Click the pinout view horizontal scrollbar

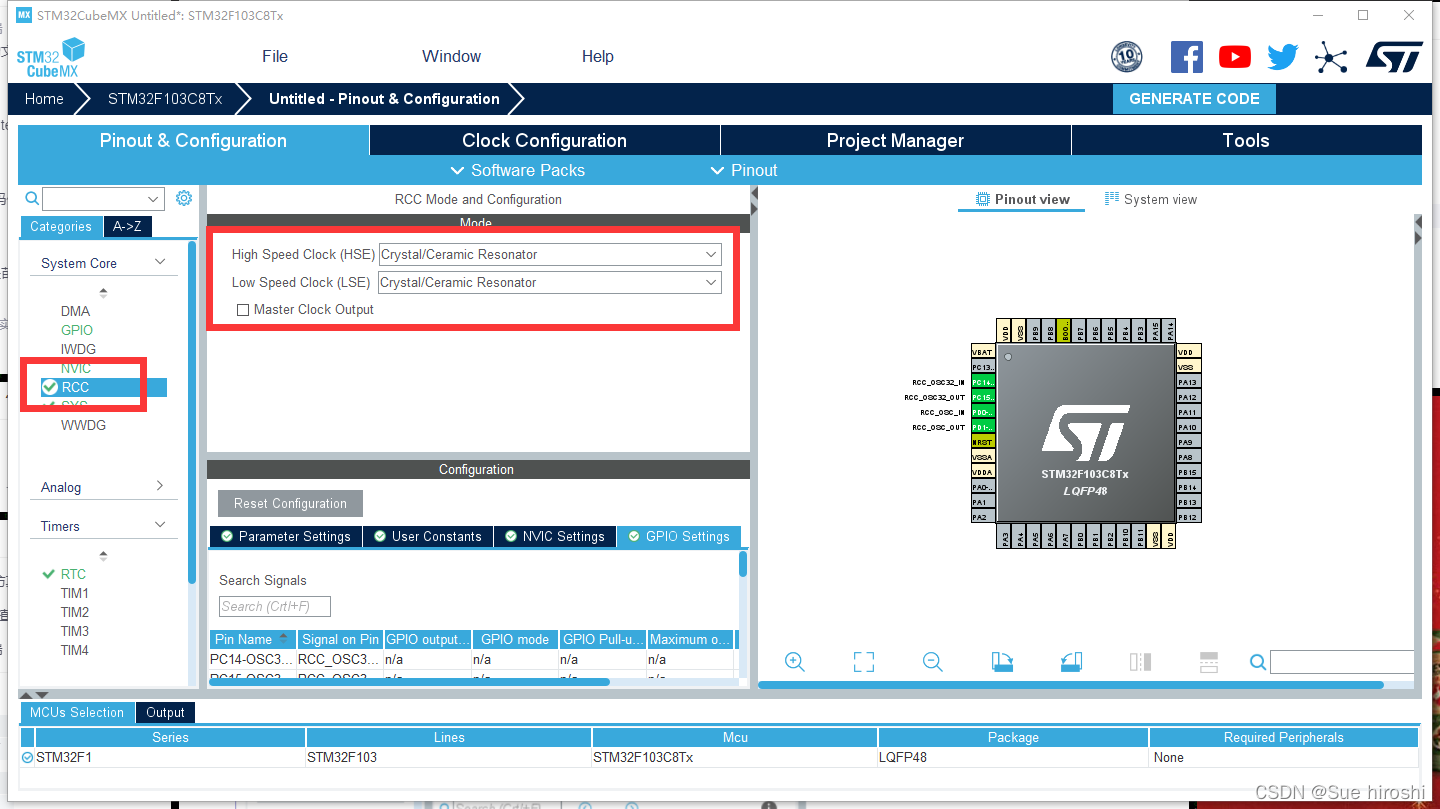1071,685
